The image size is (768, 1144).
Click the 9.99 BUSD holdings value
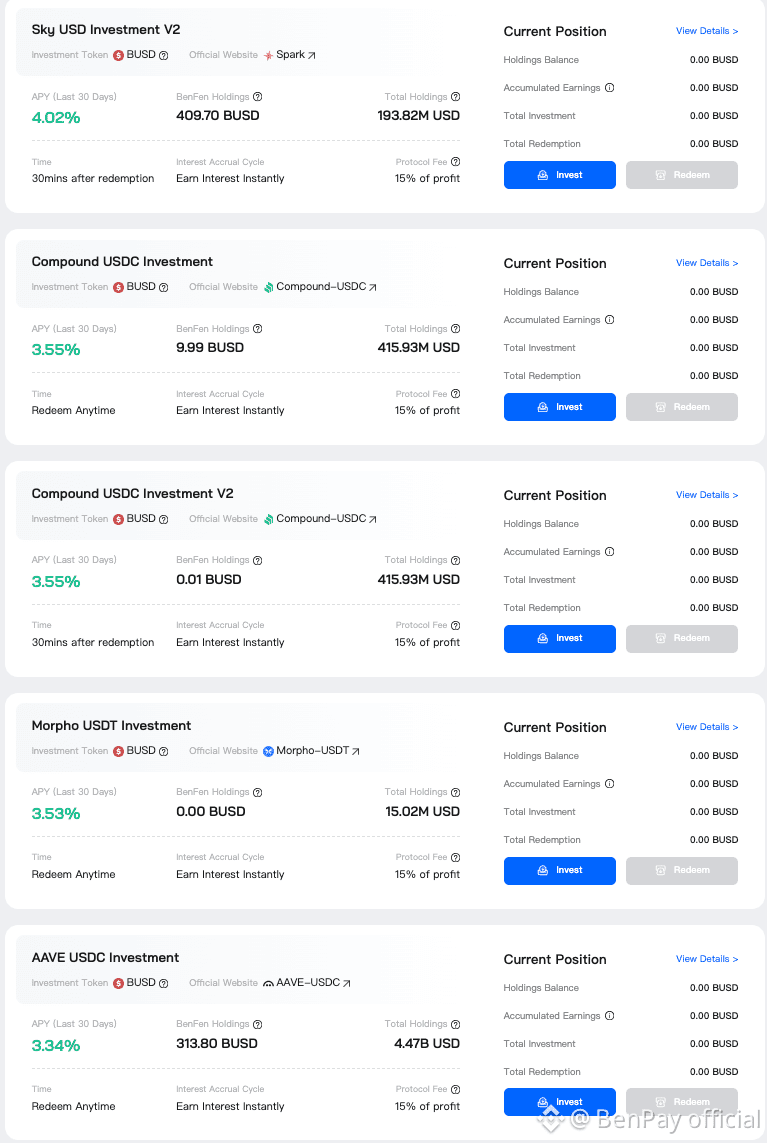coord(210,347)
